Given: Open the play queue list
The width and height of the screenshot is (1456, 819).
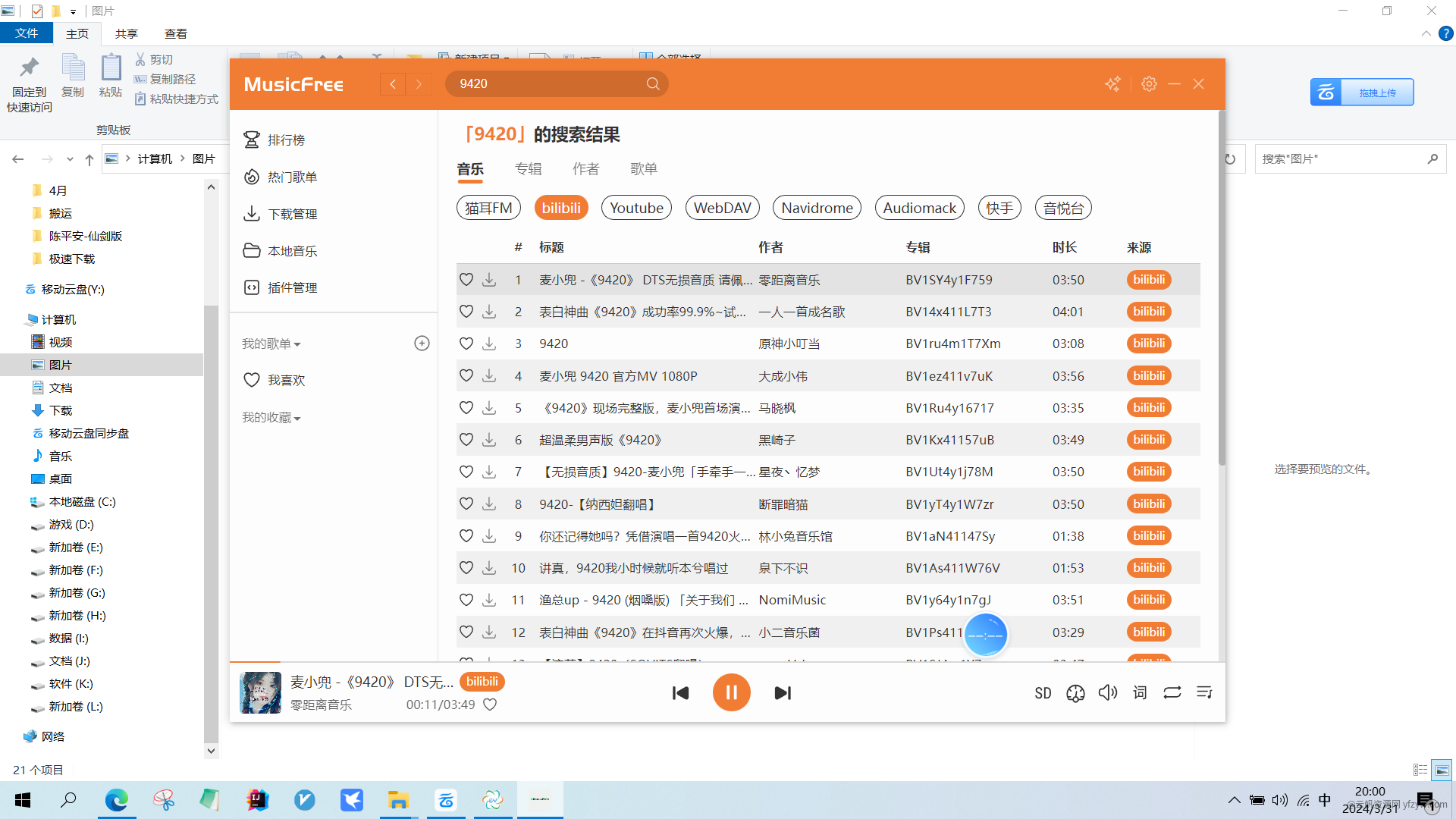Looking at the screenshot, I should click(x=1204, y=692).
